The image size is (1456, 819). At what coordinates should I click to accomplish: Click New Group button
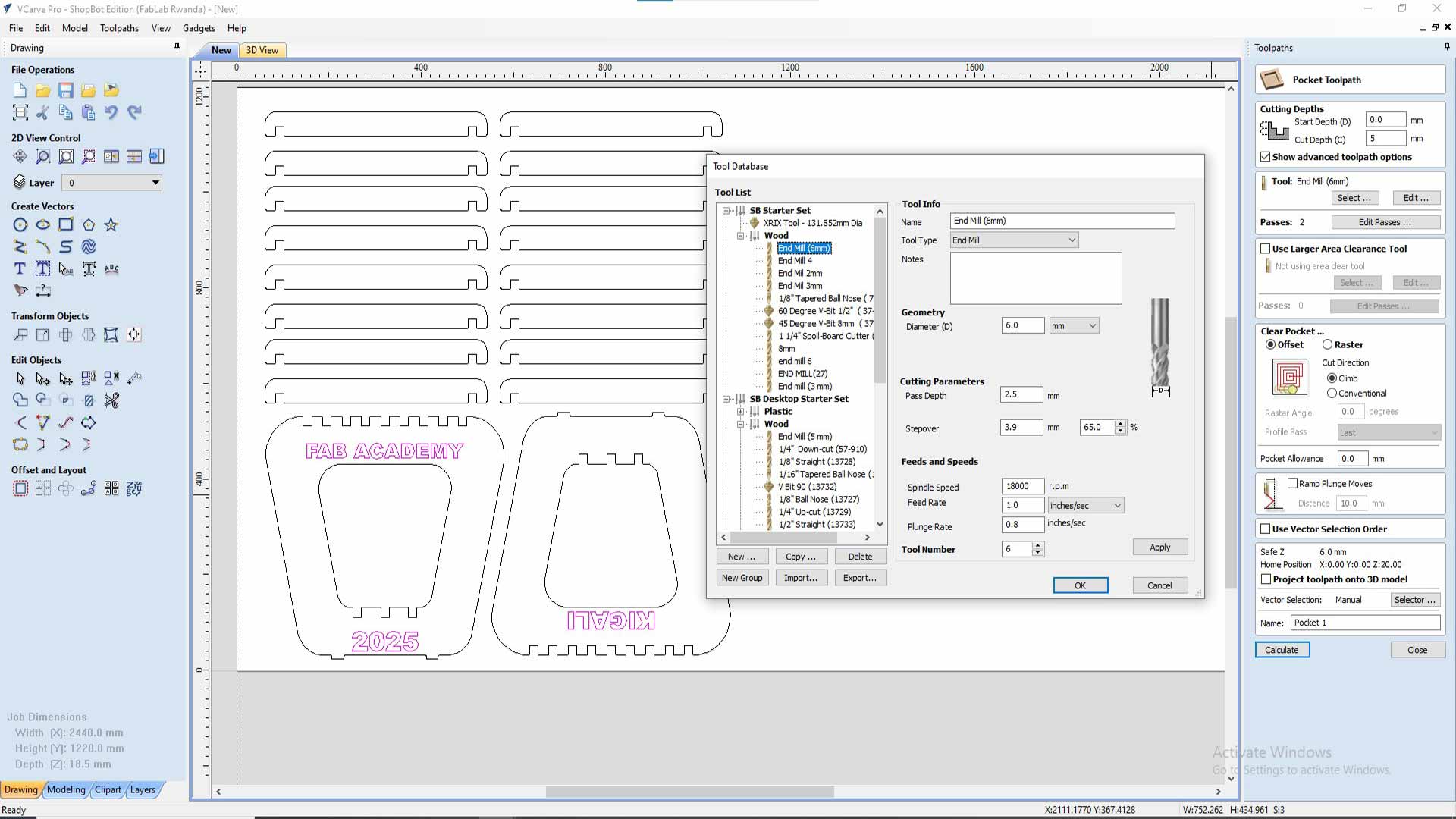click(x=742, y=578)
